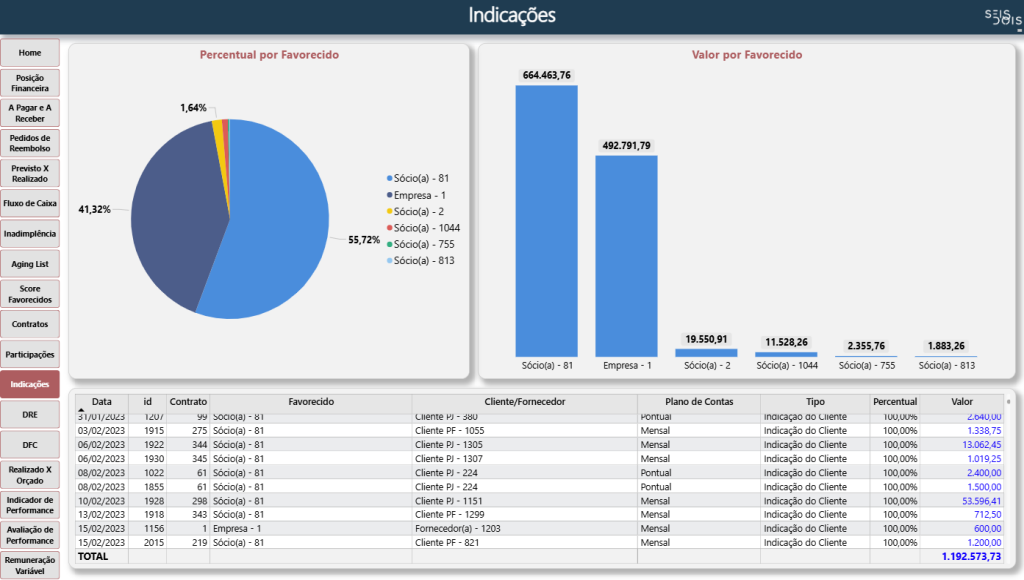Click the SEIS logo in the header
This screenshot has height=580, width=1024.
(x=997, y=15)
